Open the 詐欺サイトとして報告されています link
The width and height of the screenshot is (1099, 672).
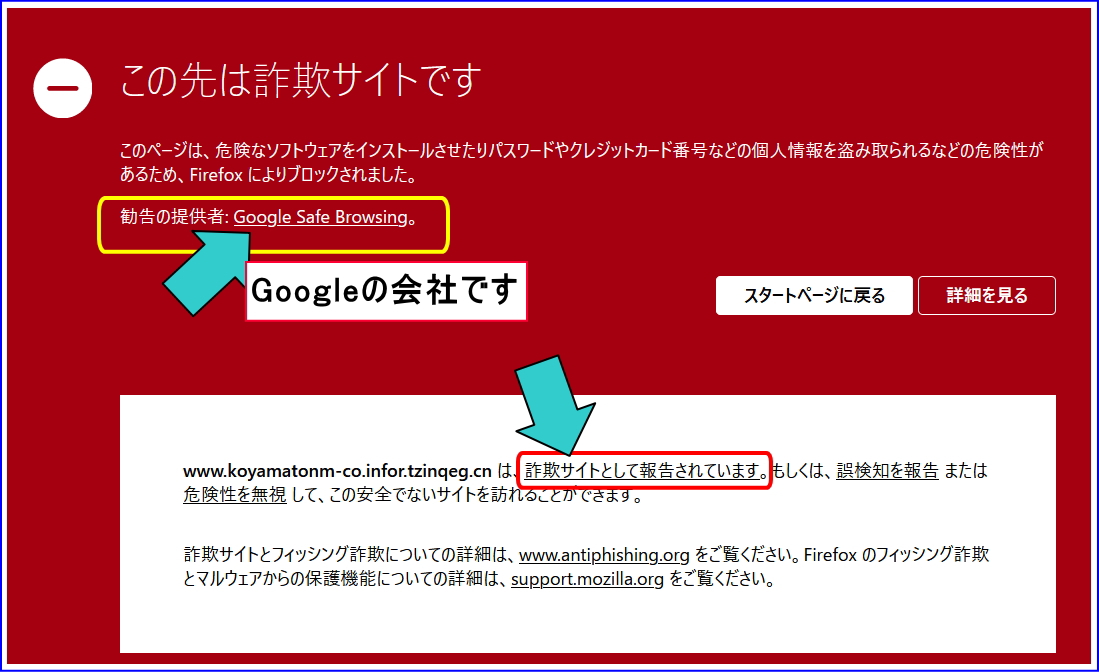[645, 470]
